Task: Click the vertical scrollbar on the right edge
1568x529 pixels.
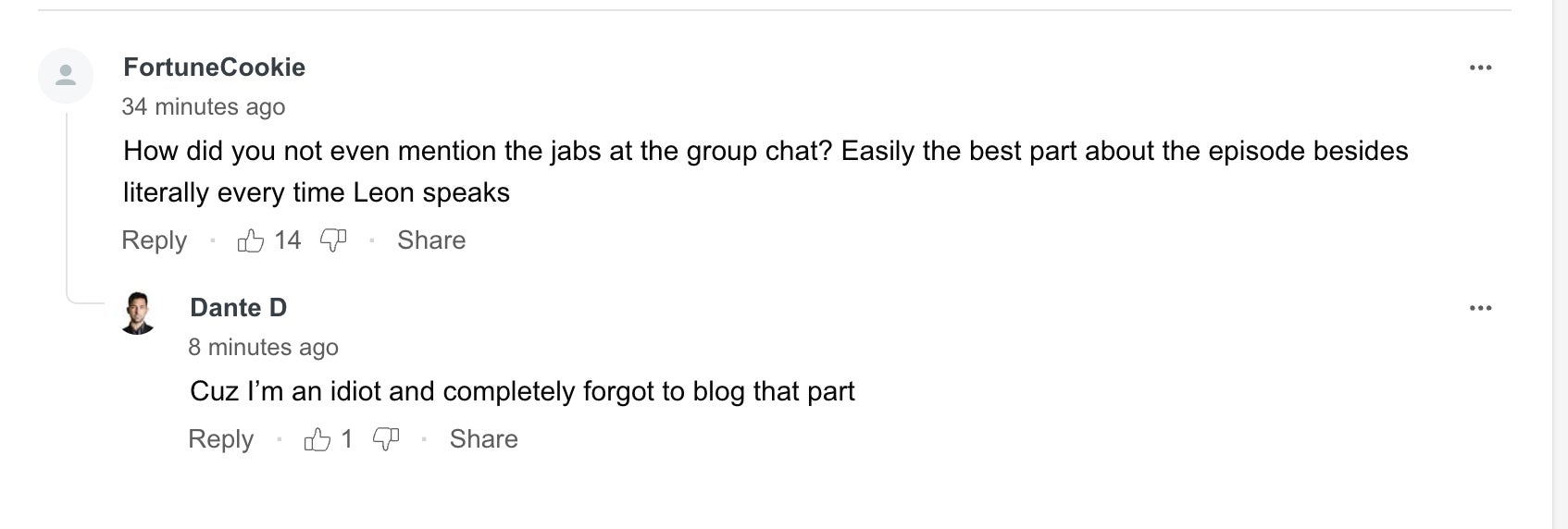Action: point(1560,264)
